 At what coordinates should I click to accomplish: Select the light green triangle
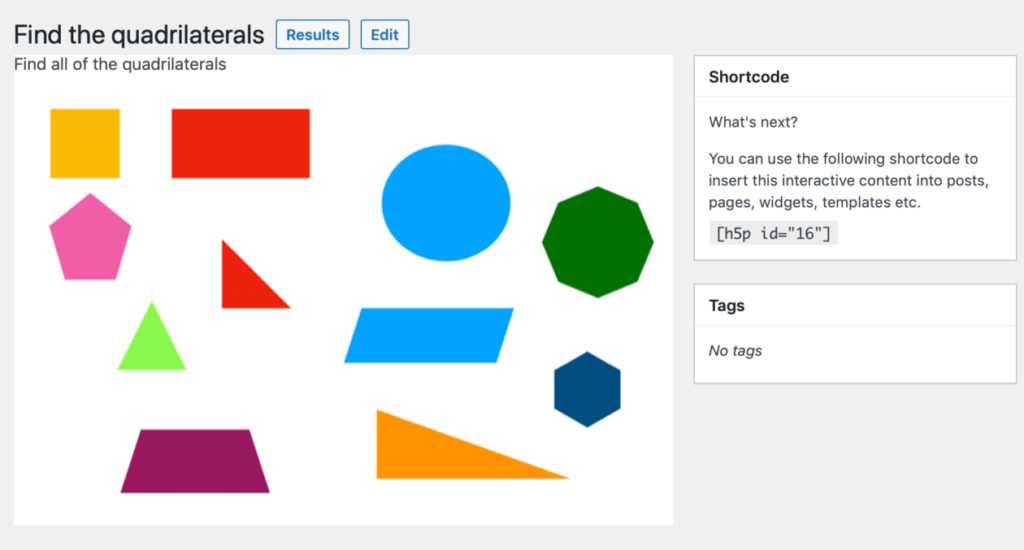pos(152,346)
